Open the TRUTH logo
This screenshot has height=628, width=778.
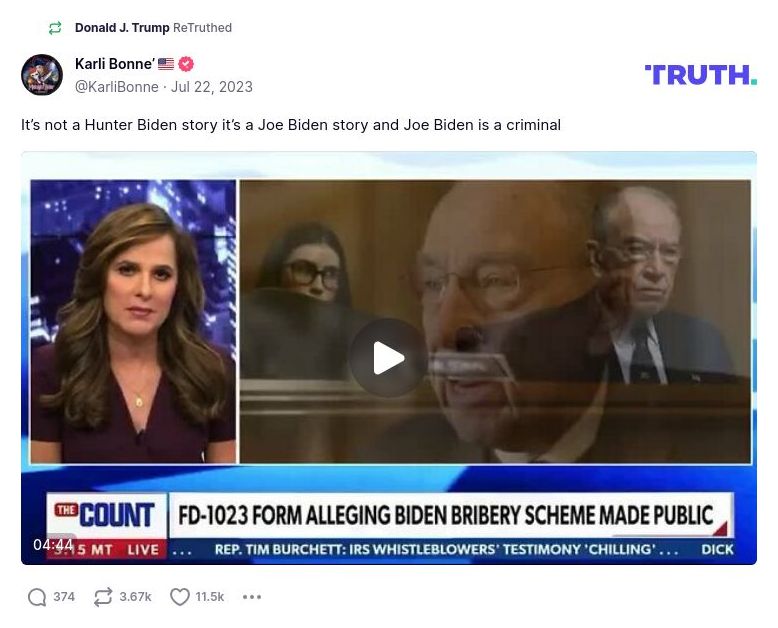[x=701, y=75]
